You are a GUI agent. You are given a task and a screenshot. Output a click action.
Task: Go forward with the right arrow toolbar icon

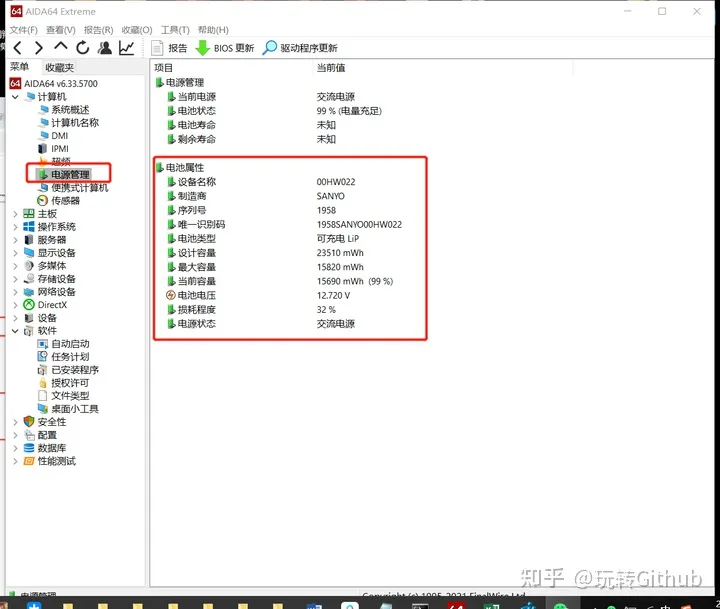click(39, 48)
